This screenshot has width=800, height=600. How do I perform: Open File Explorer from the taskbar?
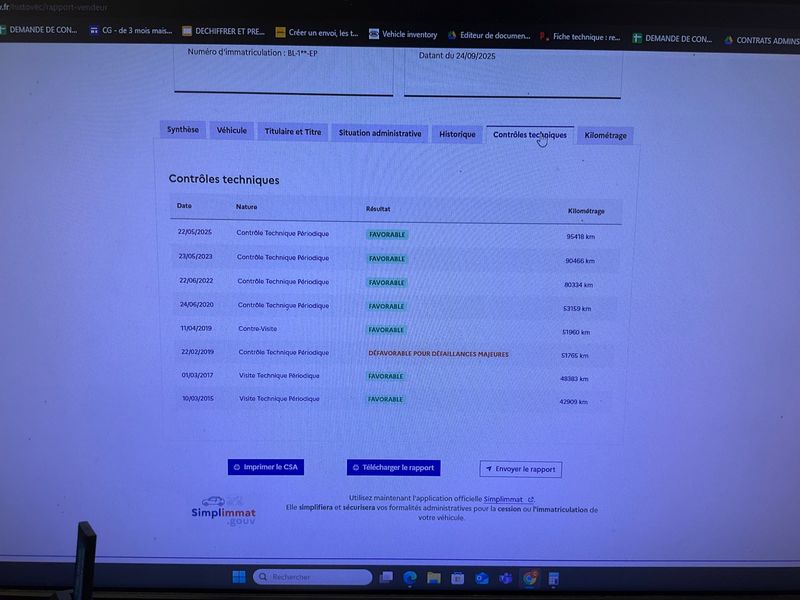coord(434,578)
